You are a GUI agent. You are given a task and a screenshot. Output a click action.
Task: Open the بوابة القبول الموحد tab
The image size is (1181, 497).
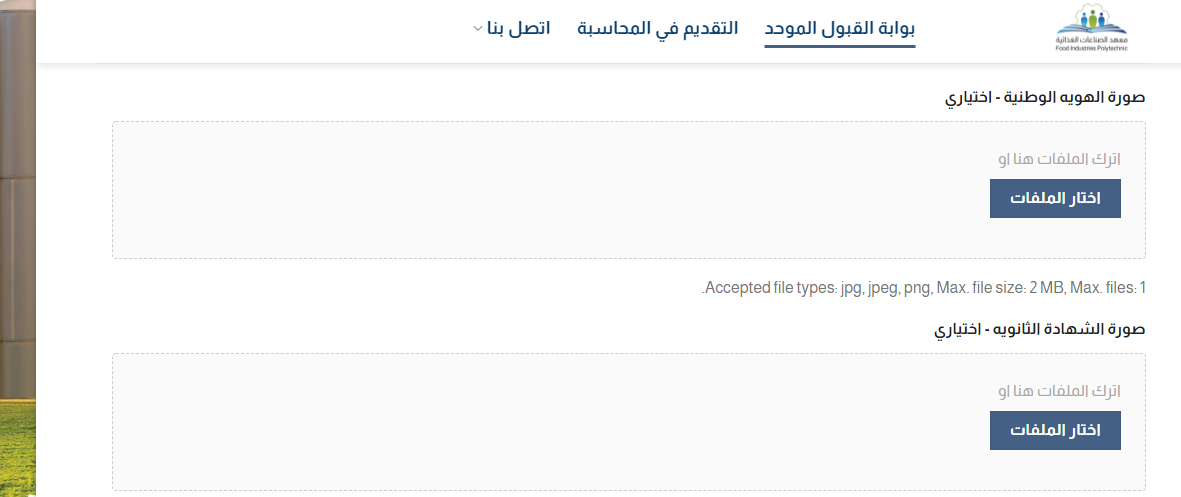(x=840, y=28)
